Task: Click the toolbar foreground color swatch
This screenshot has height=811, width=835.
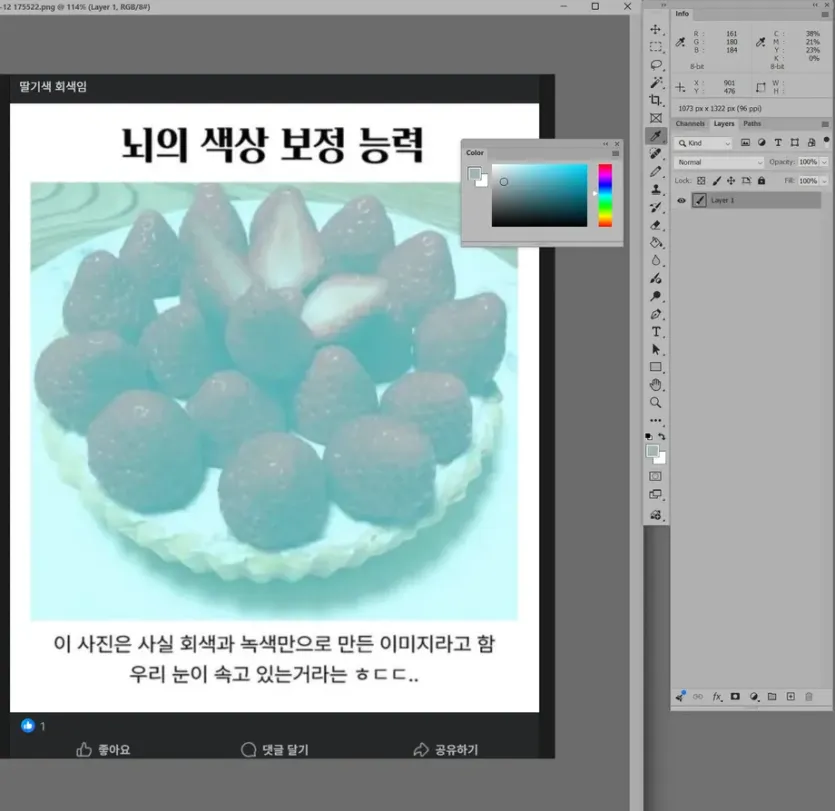Action: (653, 452)
